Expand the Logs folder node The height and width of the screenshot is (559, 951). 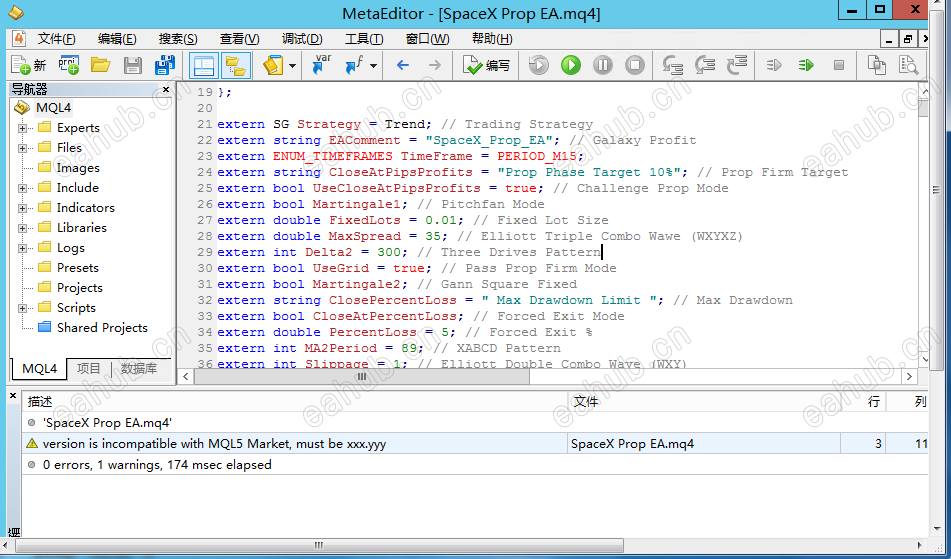22,248
